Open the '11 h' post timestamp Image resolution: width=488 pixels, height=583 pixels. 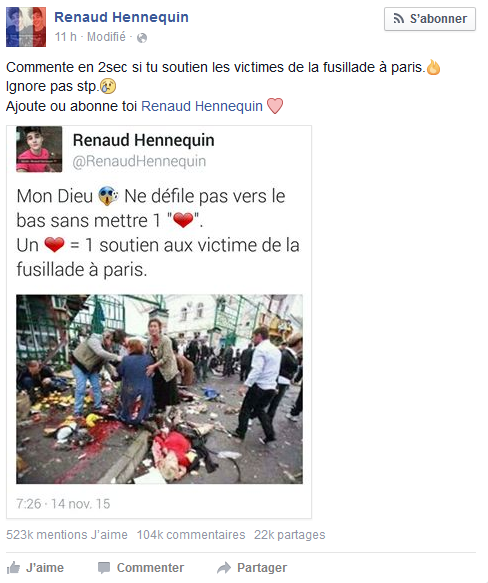(65, 37)
